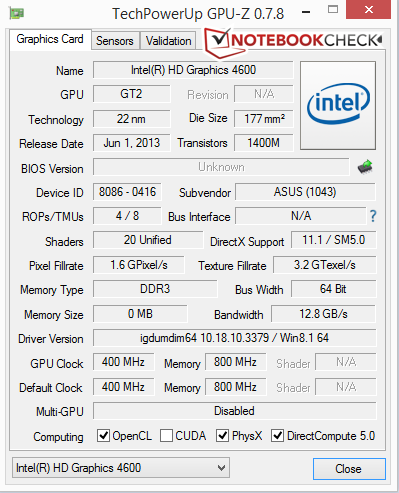Click the Close button
Image resolution: width=399 pixels, height=493 pixels.
click(x=349, y=469)
